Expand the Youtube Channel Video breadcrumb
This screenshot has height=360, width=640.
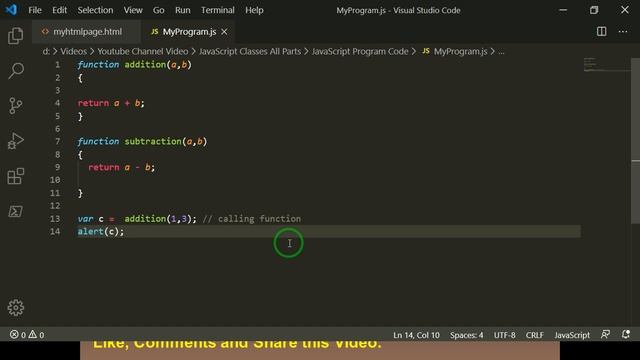point(142,51)
